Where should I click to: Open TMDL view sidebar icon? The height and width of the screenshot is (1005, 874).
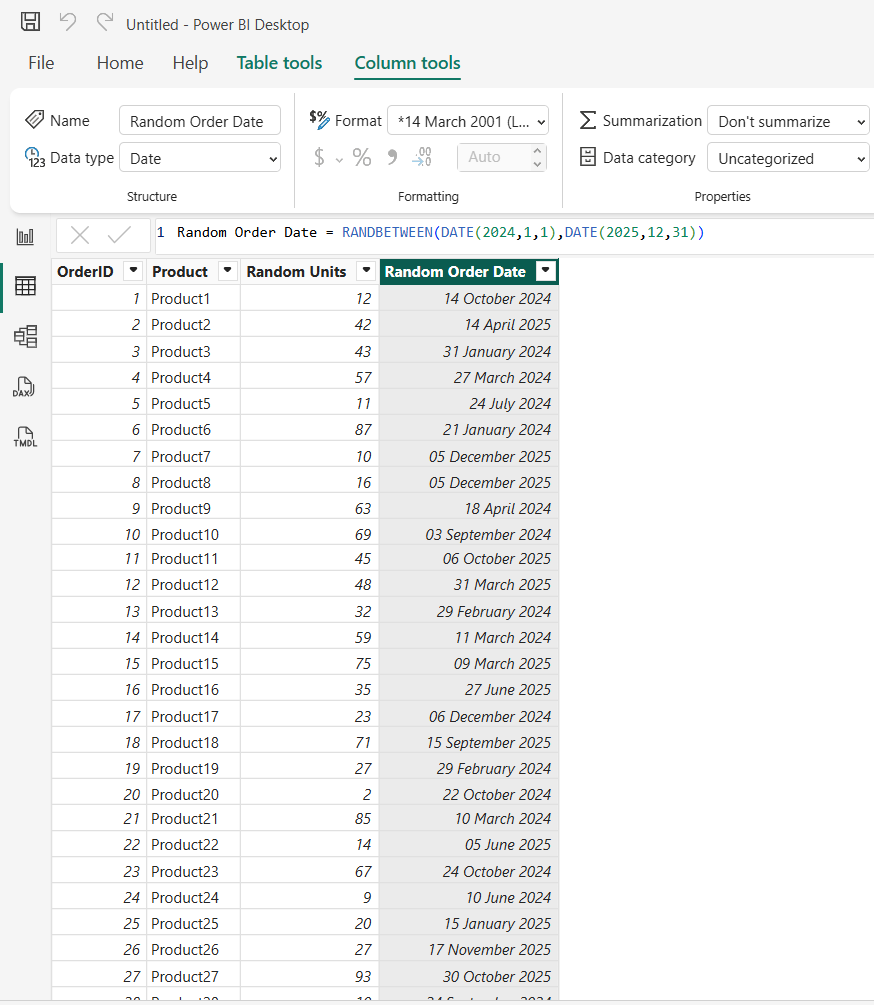point(25,437)
